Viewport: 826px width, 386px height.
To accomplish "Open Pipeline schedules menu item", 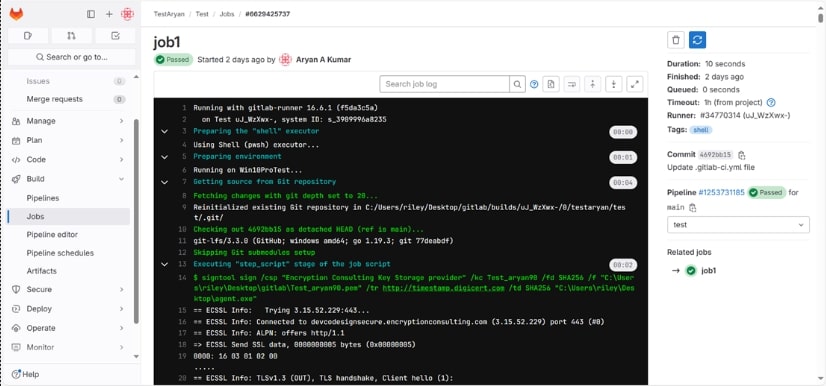I will (69, 253).
